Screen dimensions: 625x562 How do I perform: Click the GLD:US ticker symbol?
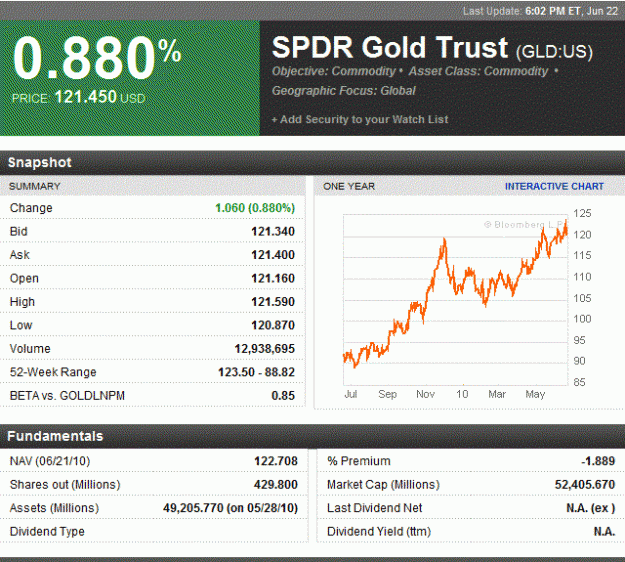[554, 52]
